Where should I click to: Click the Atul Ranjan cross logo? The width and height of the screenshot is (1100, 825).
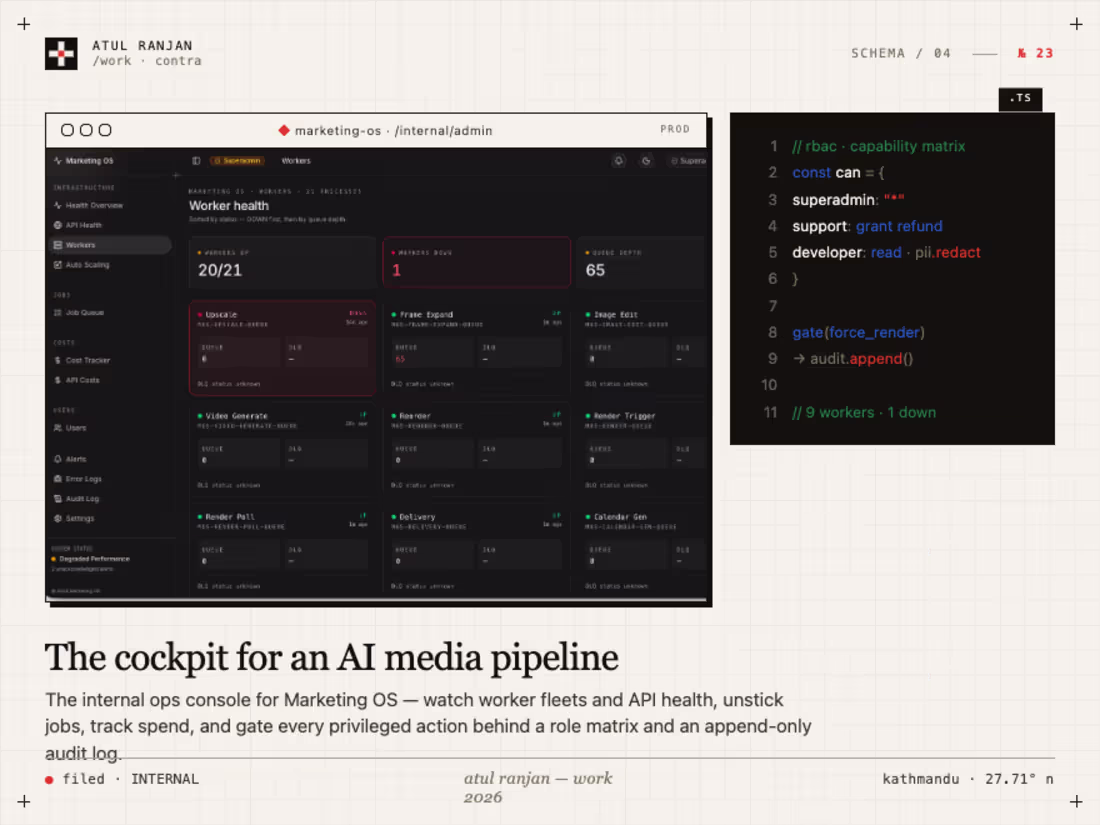pyautogui.click(x=61, y=53)
